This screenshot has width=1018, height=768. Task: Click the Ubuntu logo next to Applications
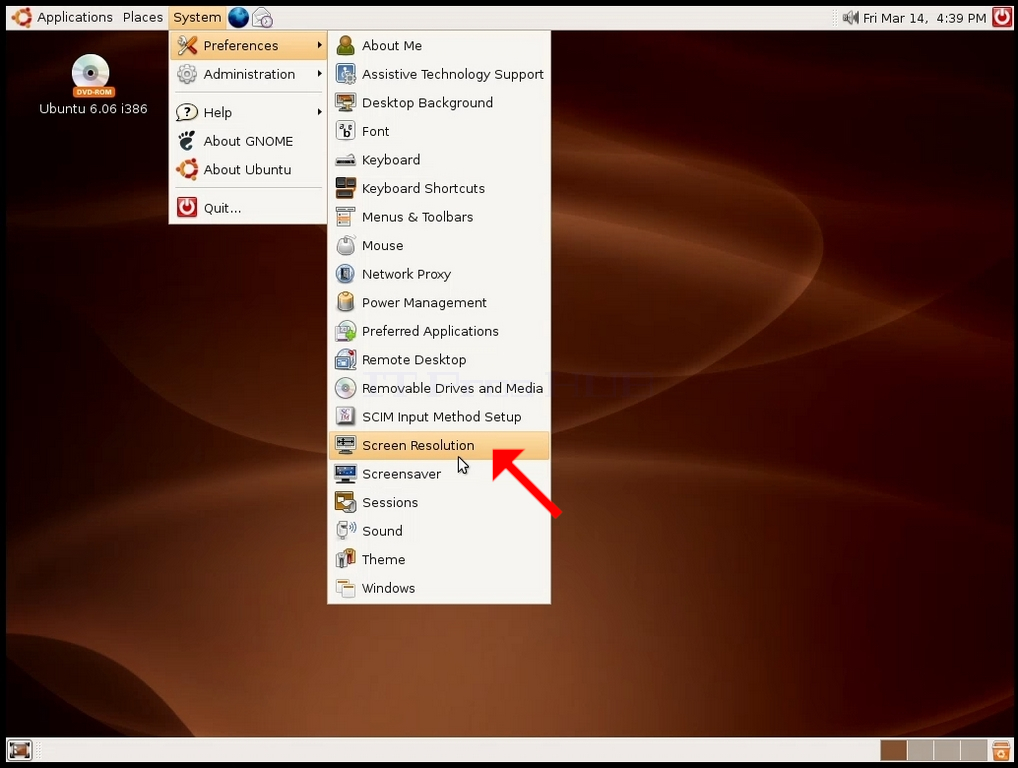pos(21,18)
